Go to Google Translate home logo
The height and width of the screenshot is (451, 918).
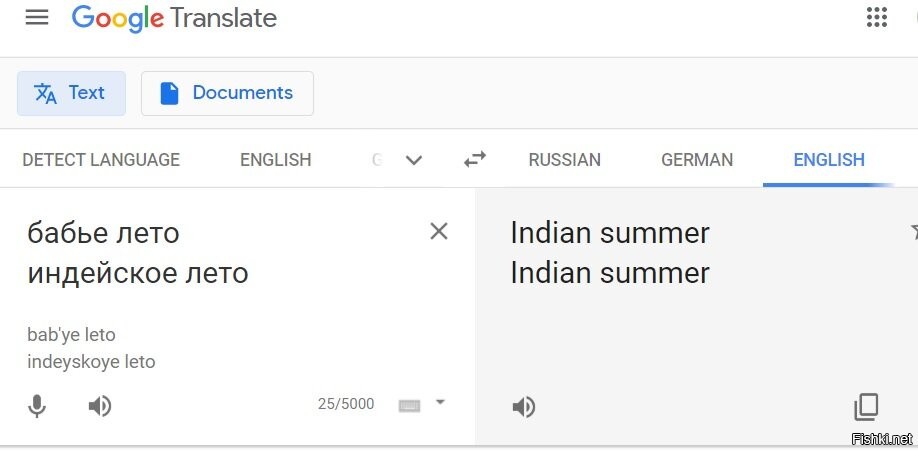[174, 18]
